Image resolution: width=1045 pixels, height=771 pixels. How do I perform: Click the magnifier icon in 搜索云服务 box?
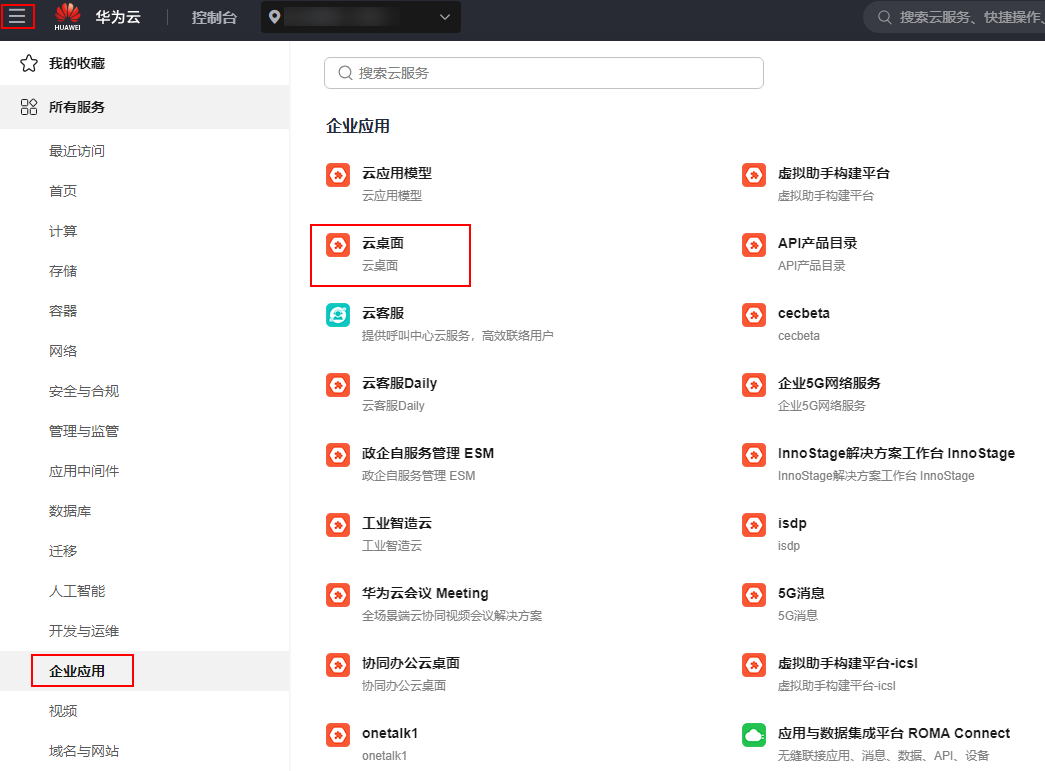point(345,73)
